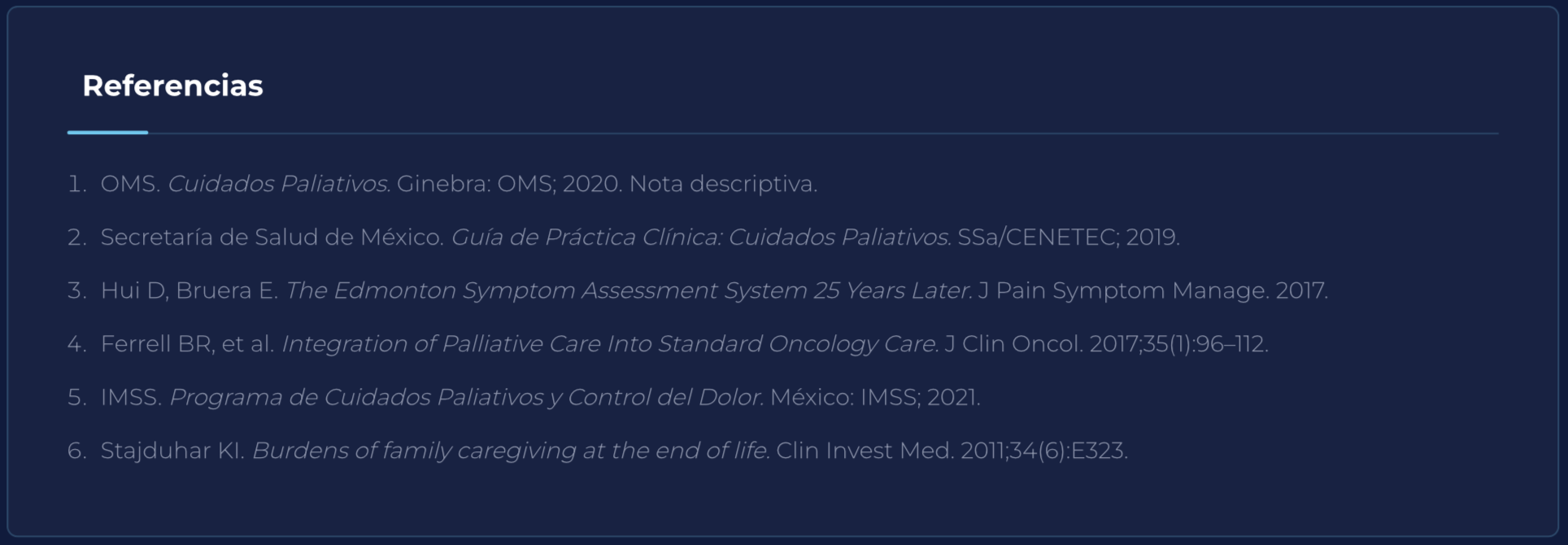This screenshot has width=1568, height=545.
Task: Click the México: IMSS; 2021 text
Action: click(x=875, y=397)
